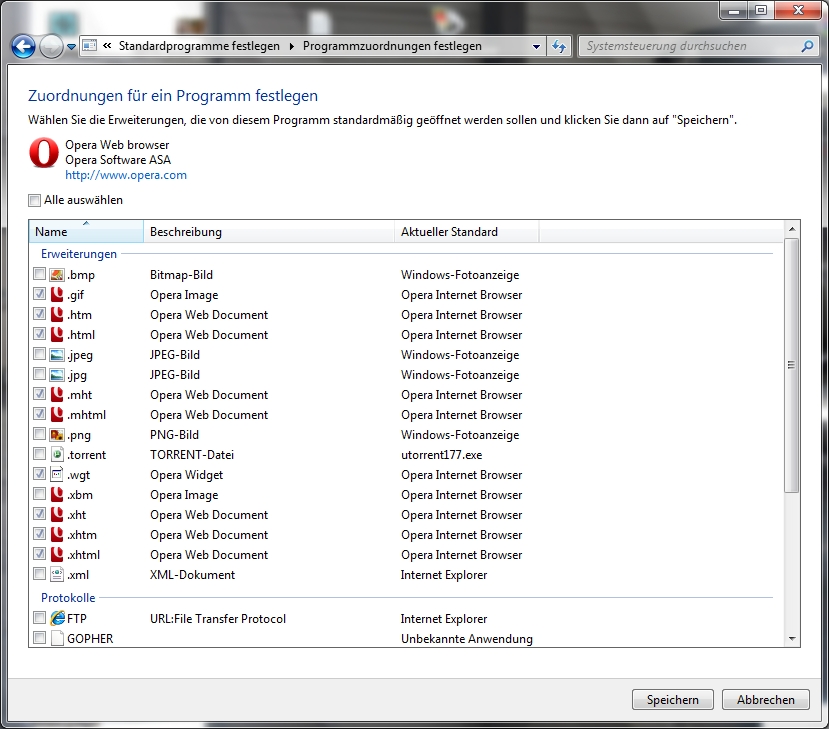The image size is (829, 729).
Task: Enable the Alle auswählen checkbox
Action: [x=34, y=200]
